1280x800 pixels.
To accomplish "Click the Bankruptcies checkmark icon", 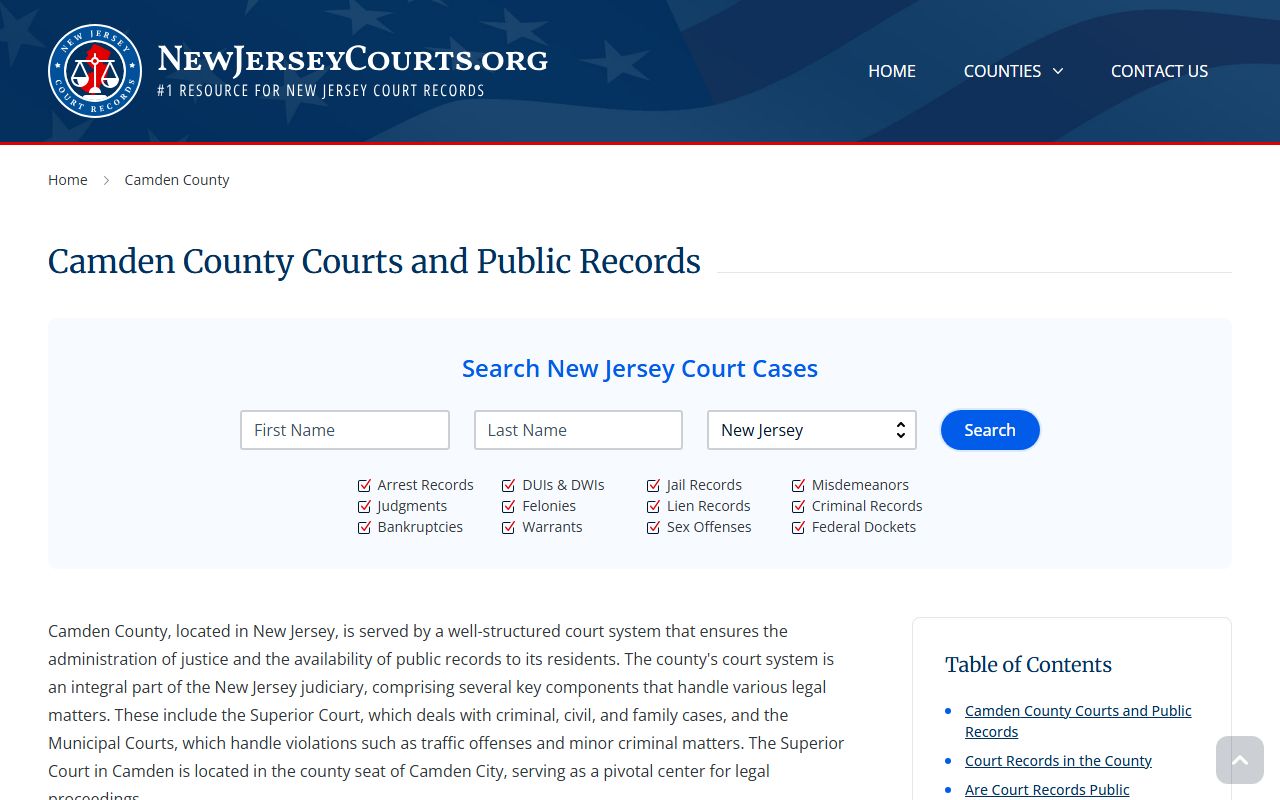I will (x=364, y=527).
